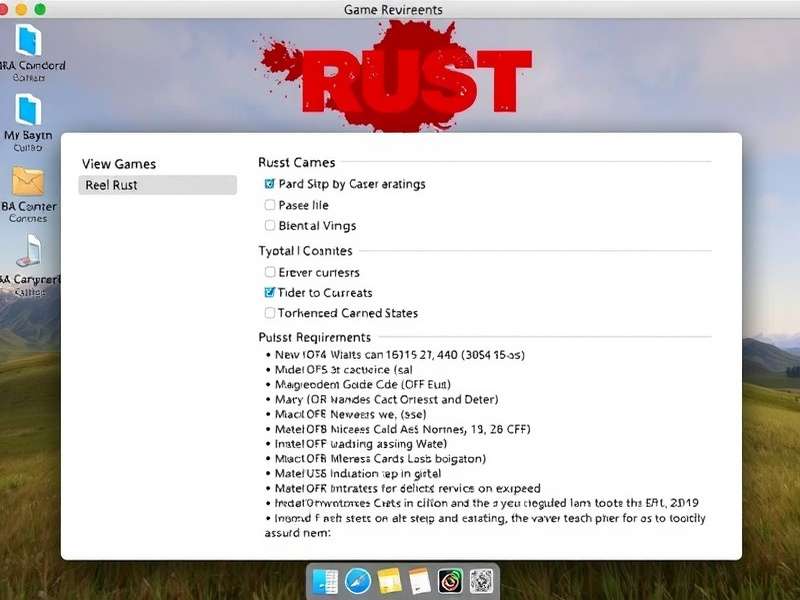800x600 pixels.
Task: Click the View Games sidebar heading
Action: (119, 164)
